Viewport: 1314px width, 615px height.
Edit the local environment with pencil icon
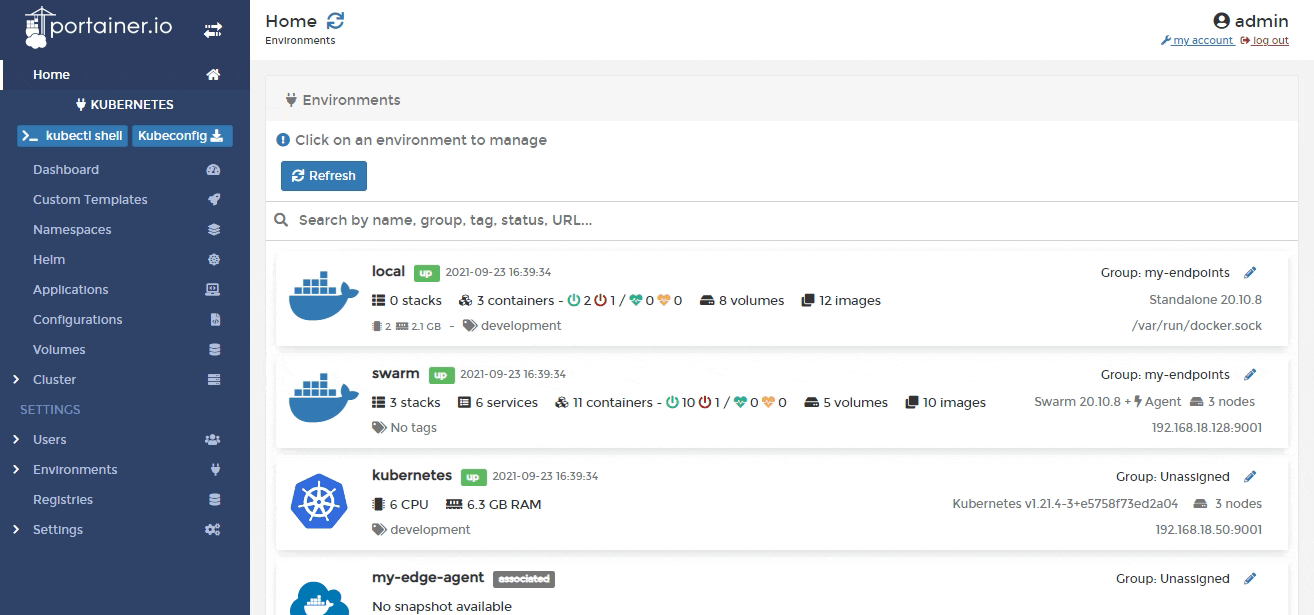(1250, 273)
